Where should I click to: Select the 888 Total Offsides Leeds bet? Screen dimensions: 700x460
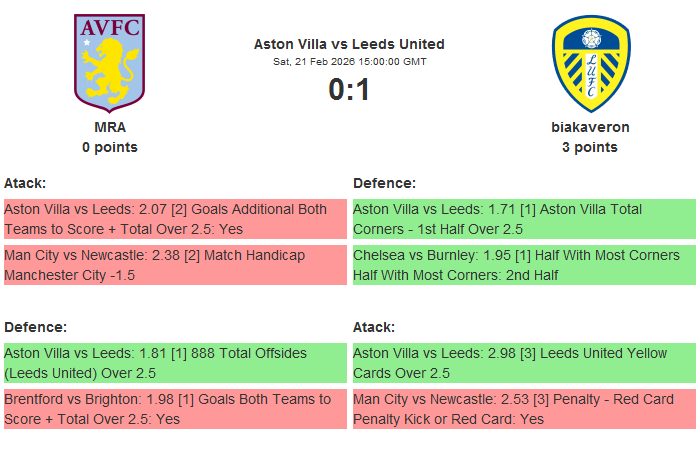tap(174, 363)
